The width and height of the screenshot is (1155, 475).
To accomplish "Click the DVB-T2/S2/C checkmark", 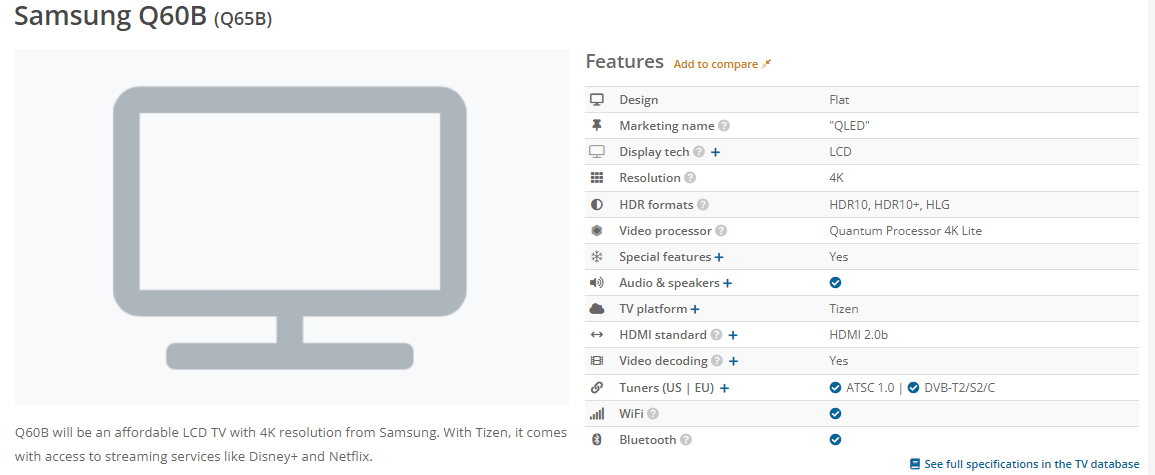I will [x=913, y=387].
